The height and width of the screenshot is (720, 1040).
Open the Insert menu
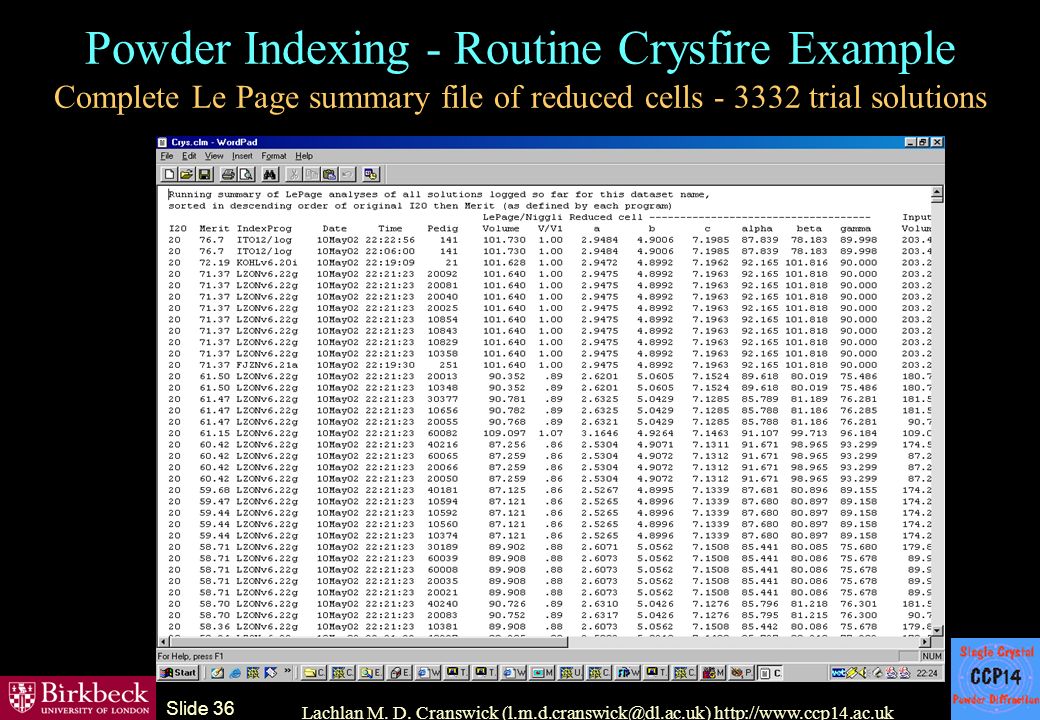pyautogui.click(x=242, y=156)
